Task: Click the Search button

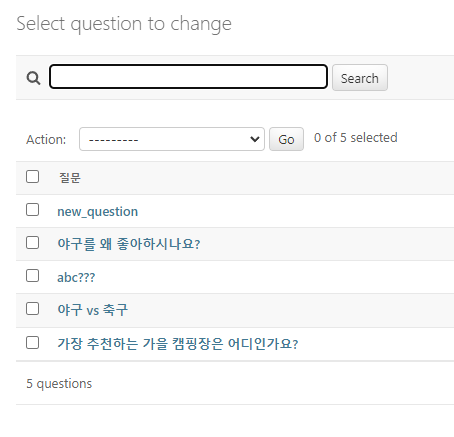Action: [x=360, y=78]
